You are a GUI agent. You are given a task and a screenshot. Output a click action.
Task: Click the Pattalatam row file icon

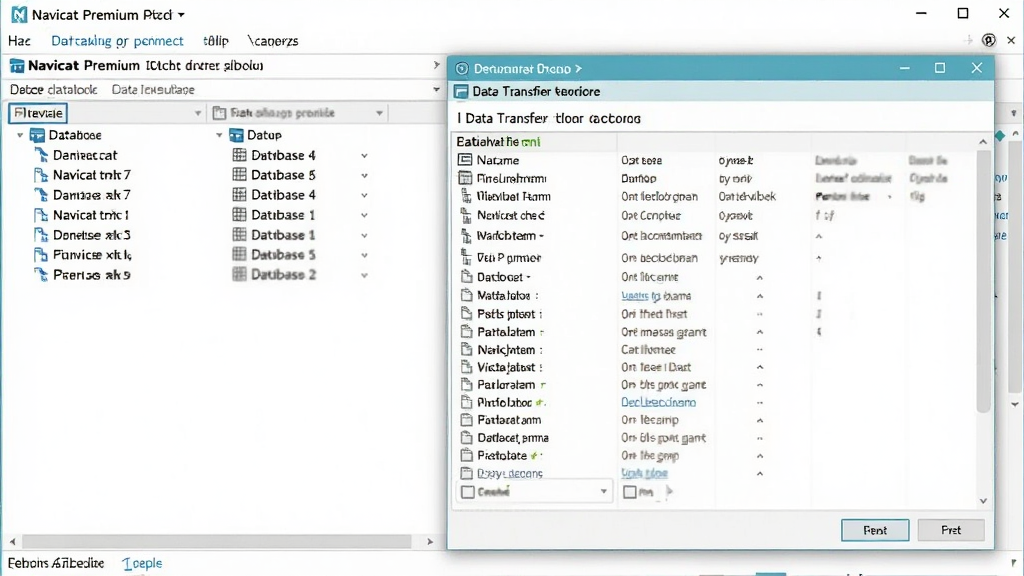(466, 331)
